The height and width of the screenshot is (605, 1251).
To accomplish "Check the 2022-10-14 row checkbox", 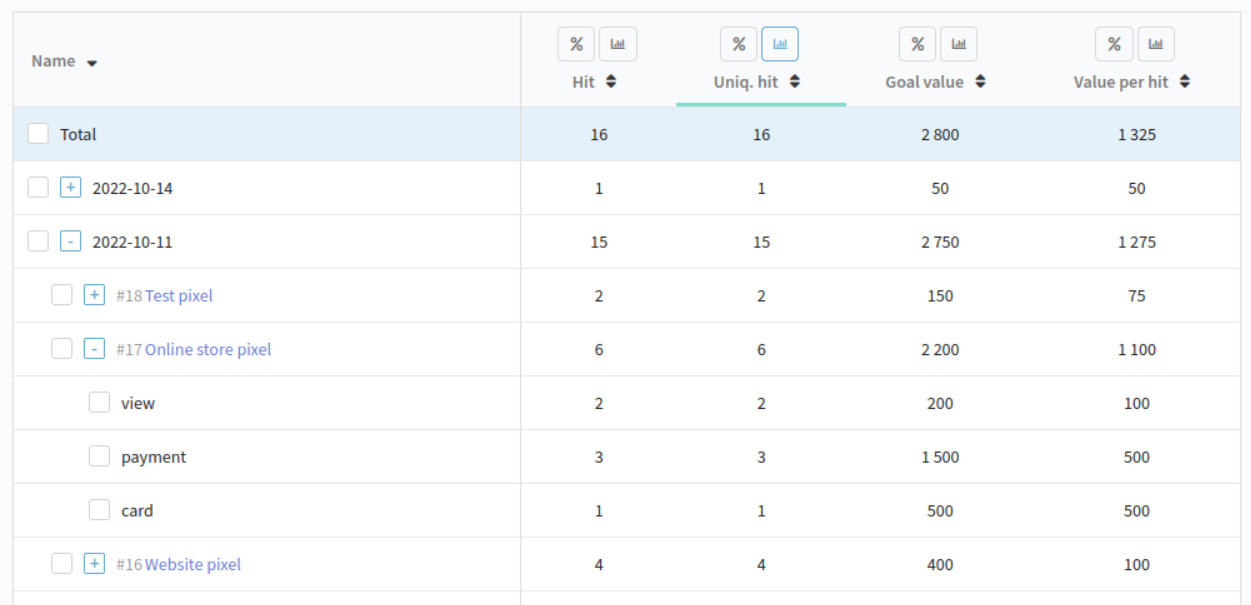I will [x=38, y=187].
